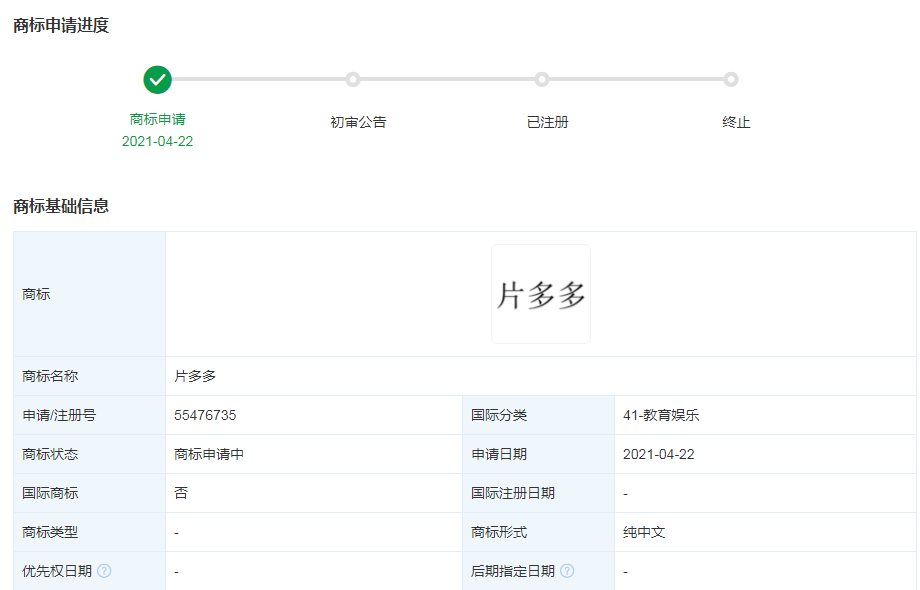Image resolution: width=920 pixels, height=590 pixels.
Task: Open the 片多多 trademark image thumbnail
Action: [541, 294]
